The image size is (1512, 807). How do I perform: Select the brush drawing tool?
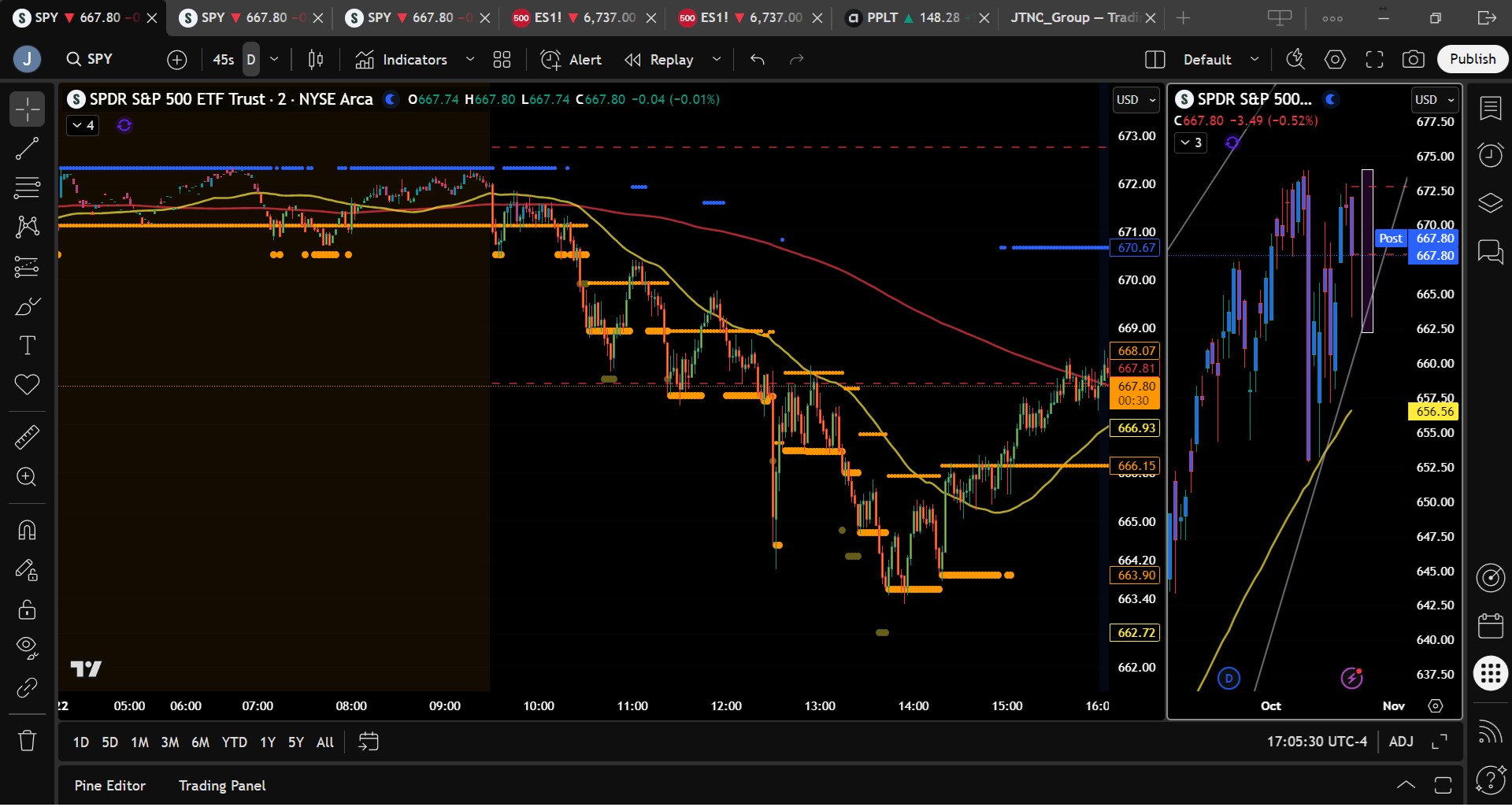pos(27,306)
